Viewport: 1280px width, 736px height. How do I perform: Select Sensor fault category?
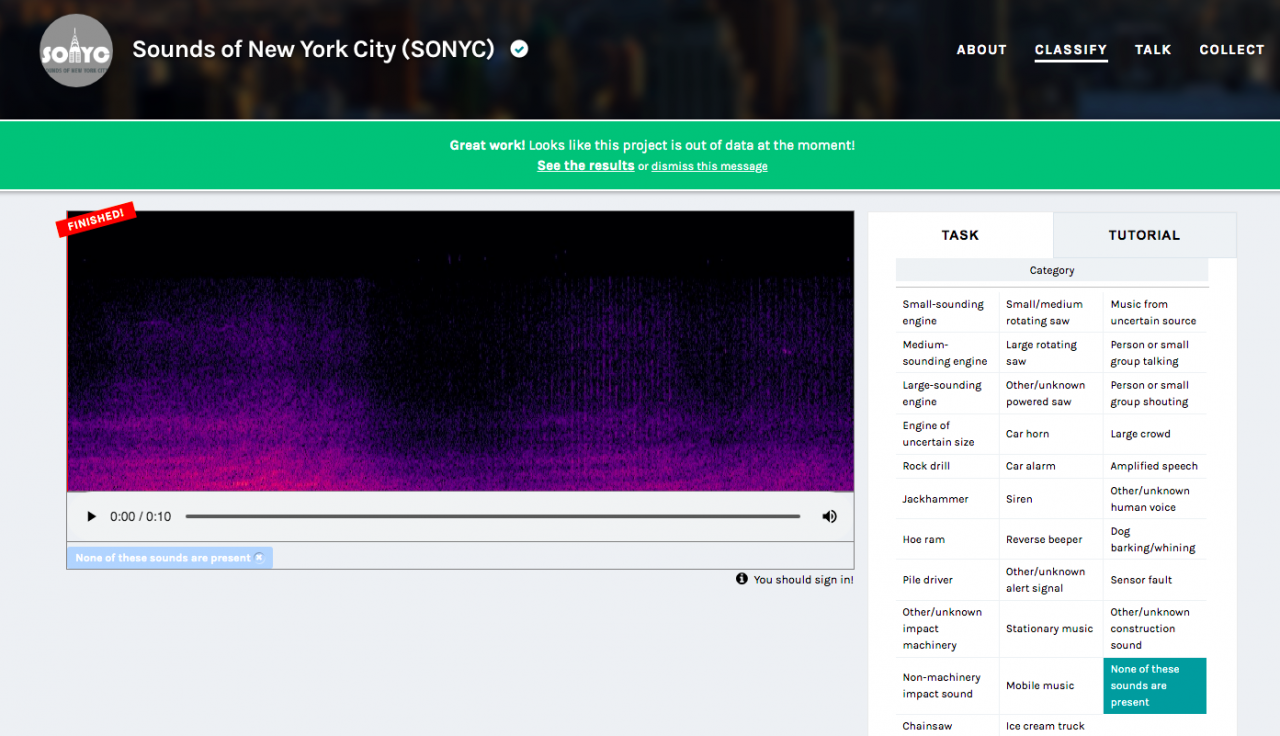[x=1155, y=580]
